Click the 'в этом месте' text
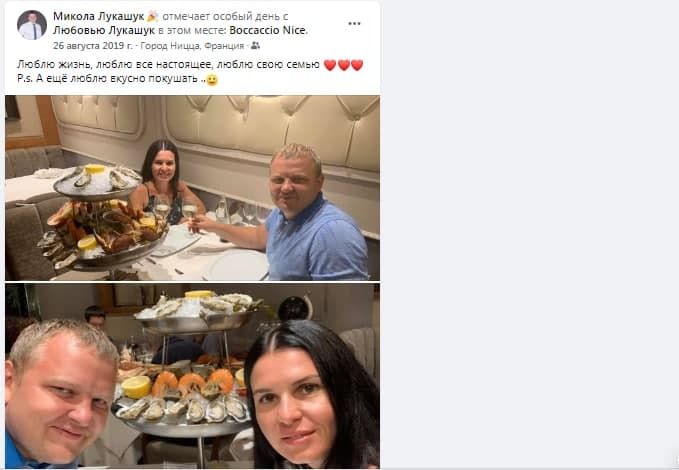The image size is (679, 470). (x=192, y=31)
